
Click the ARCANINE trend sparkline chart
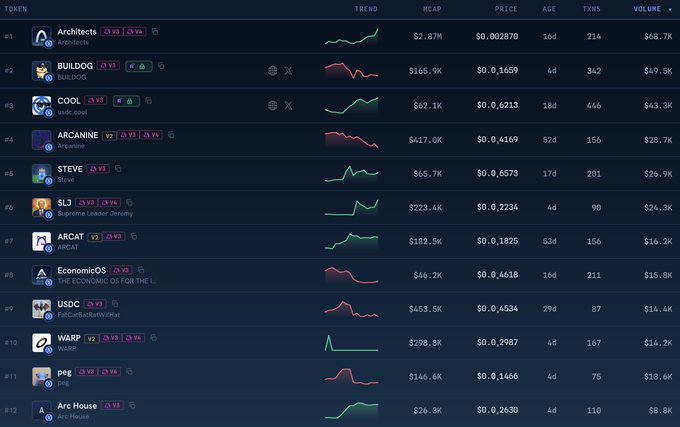click(351, 140)
